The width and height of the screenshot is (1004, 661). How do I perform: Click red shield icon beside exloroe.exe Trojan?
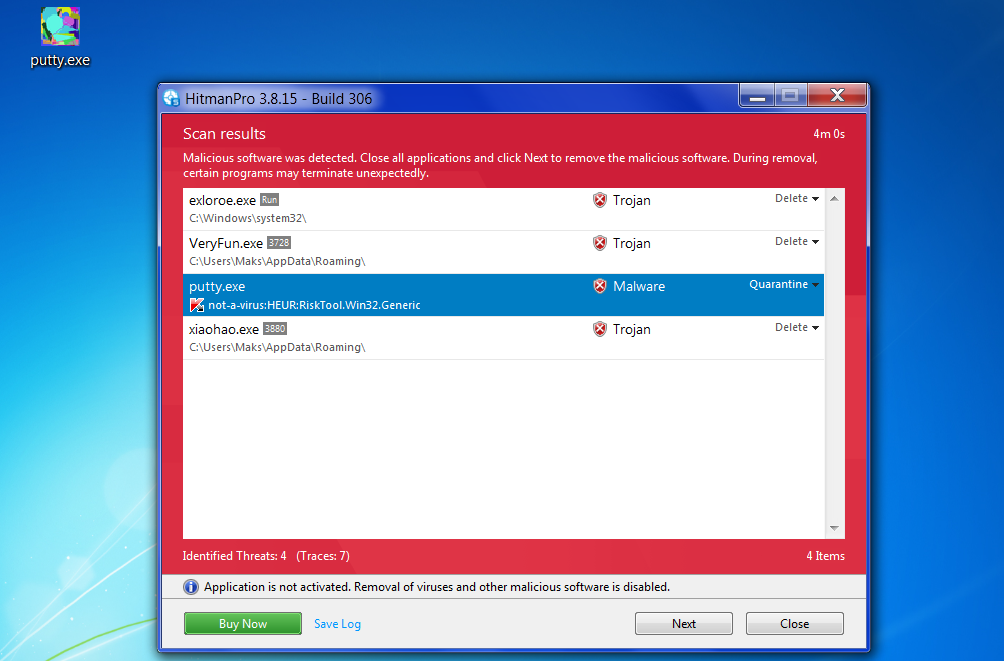[600, 200]
